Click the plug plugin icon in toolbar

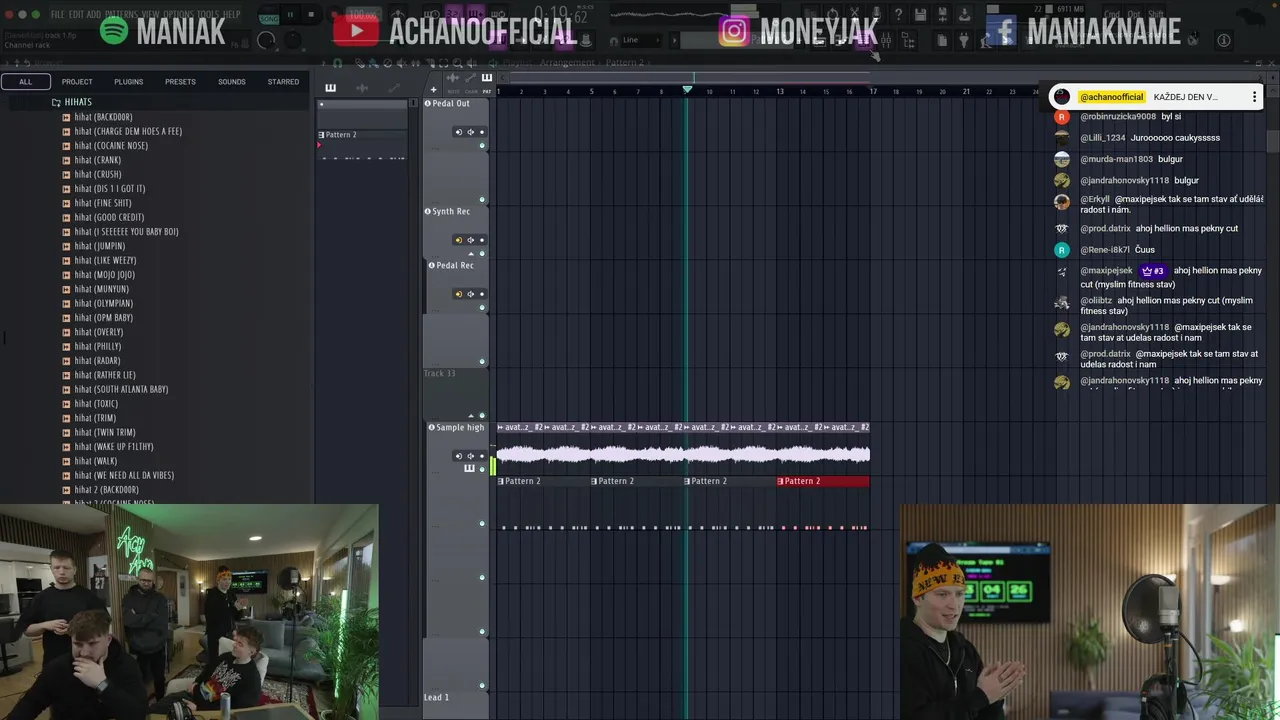click(965, 40)
